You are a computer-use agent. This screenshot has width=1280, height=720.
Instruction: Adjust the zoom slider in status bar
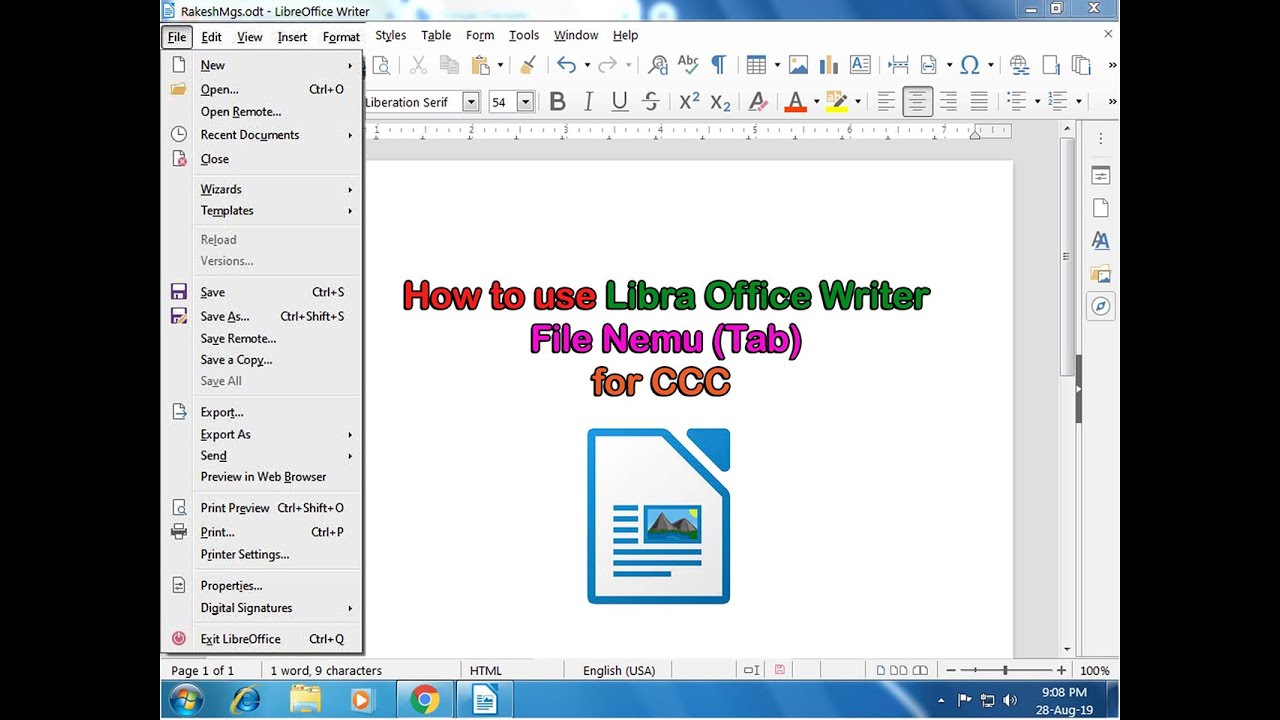coord(1005,670)
